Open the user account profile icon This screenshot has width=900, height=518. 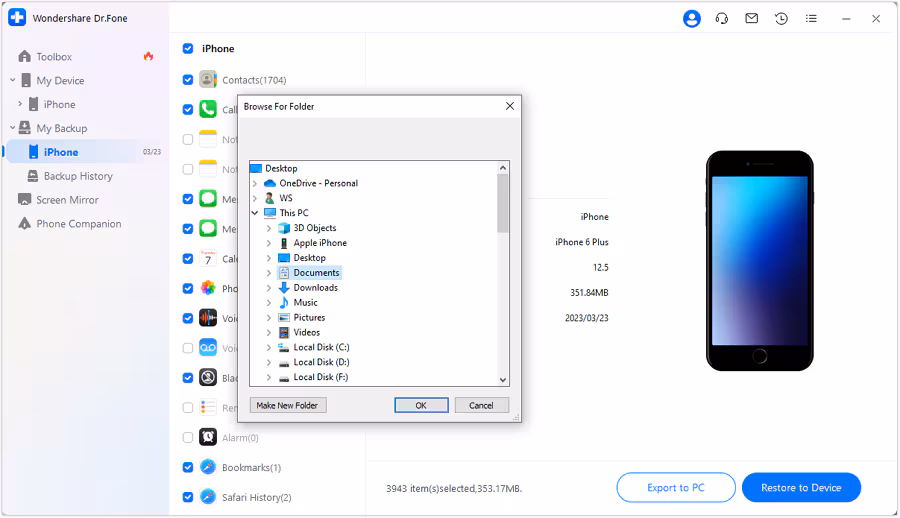[x=692, y=19]
